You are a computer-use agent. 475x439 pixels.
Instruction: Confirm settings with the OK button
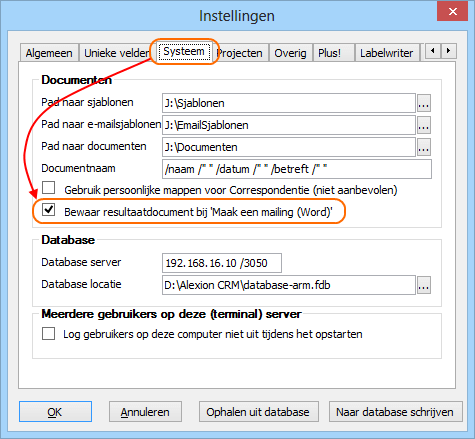[55, 412]
